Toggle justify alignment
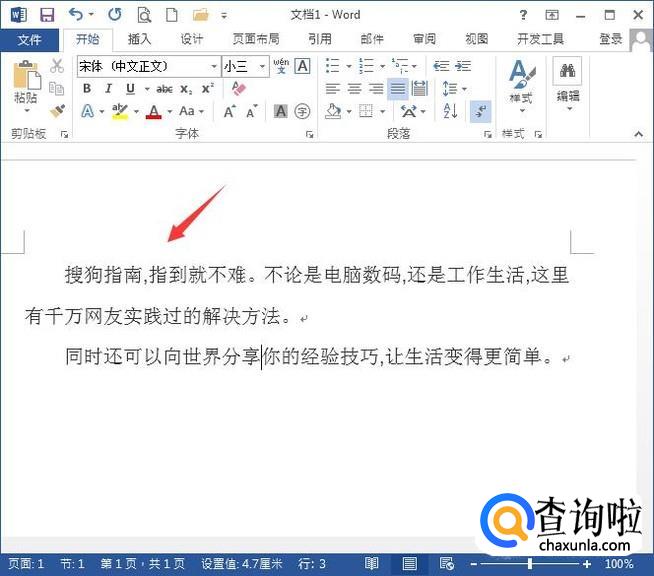 (x=397, y=89)
